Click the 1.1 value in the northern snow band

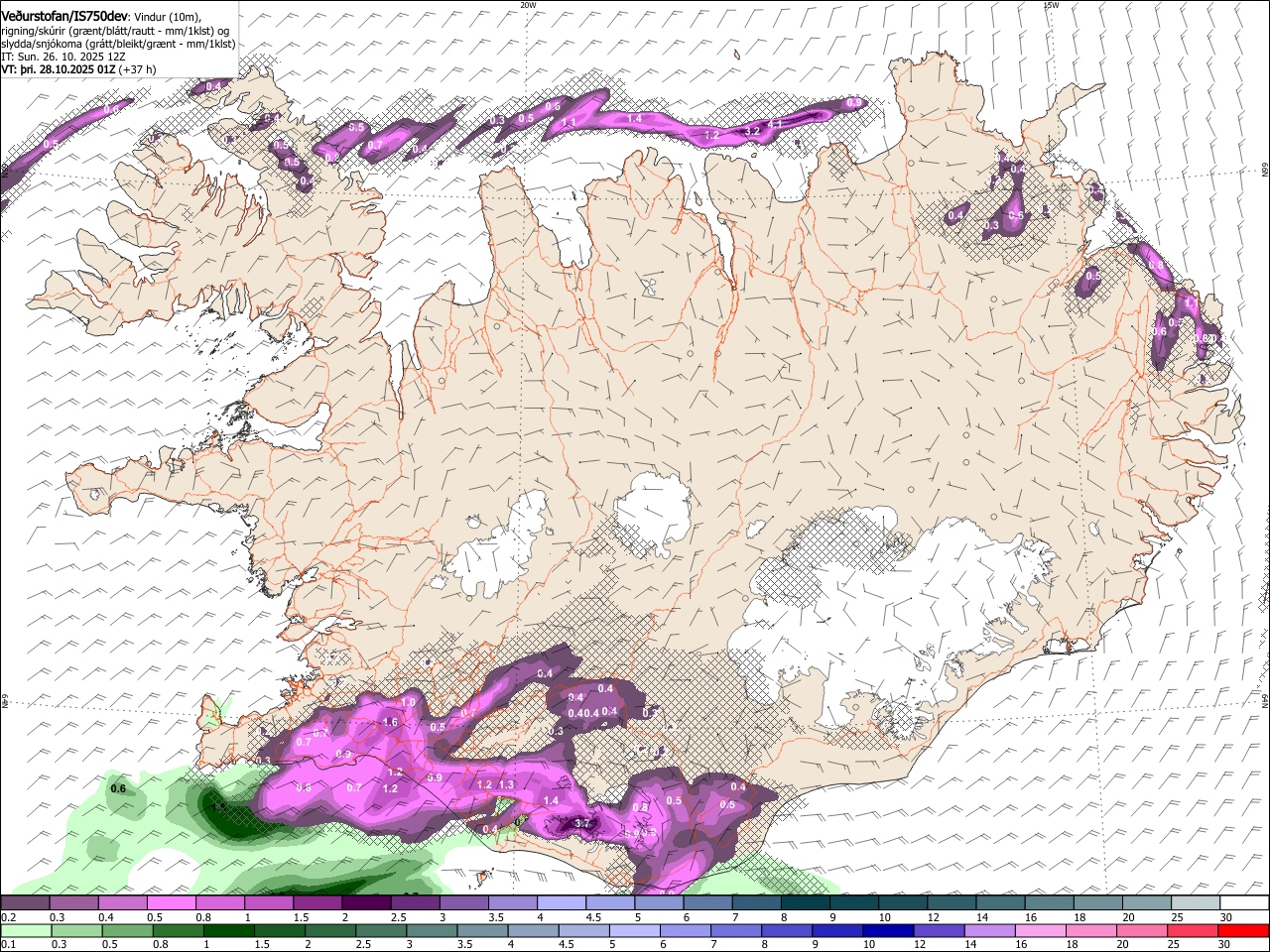[x=570, y=122]
